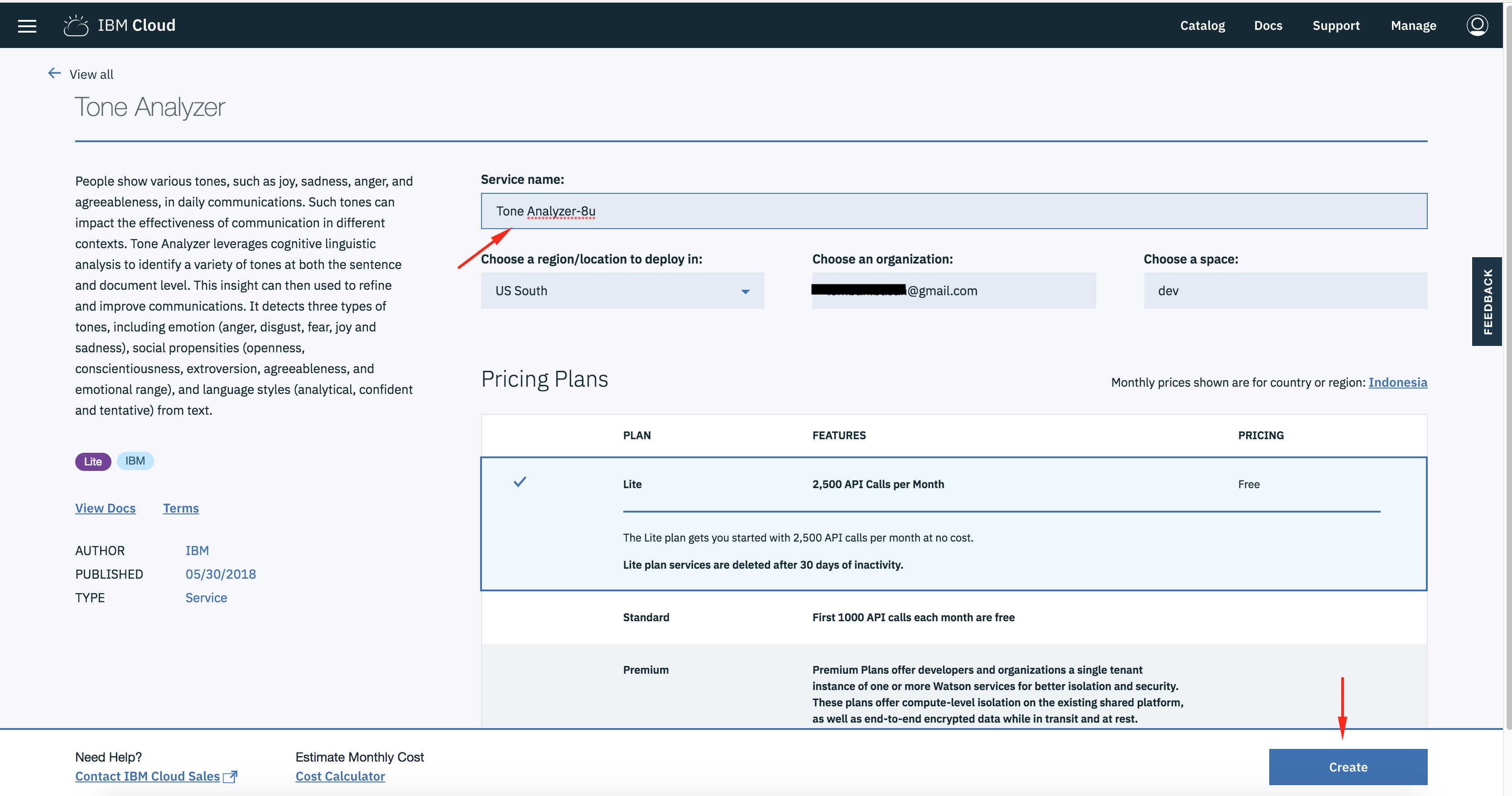Select the Lite pricing plan row

click(x=954, y=524)
